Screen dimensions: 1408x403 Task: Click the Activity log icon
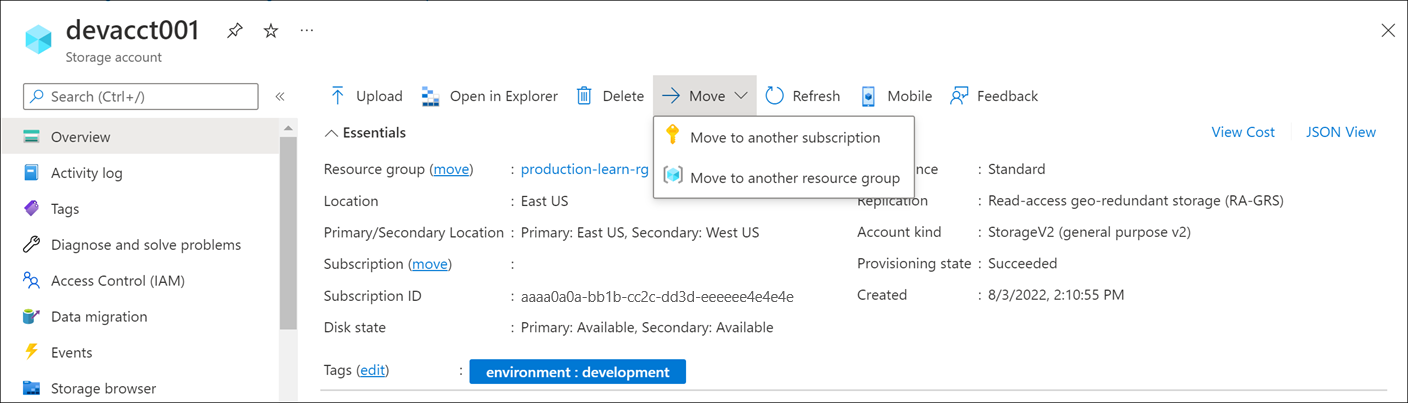click(31, 173)
